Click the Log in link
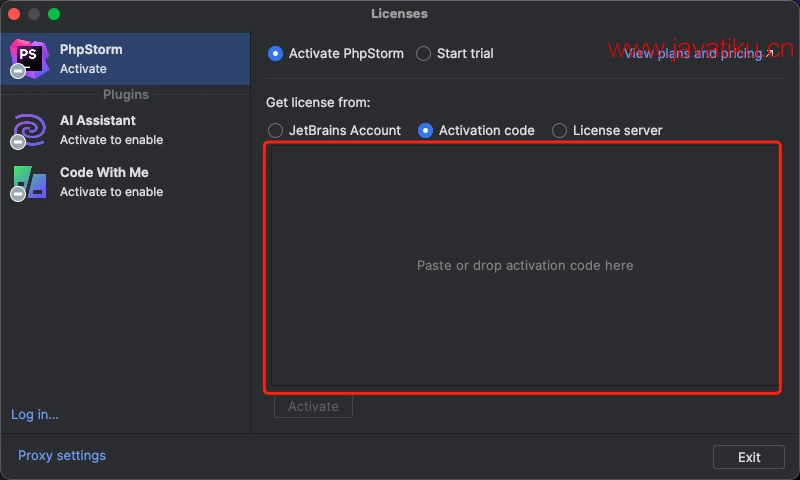800x480 pixels. tap(35, 414)
